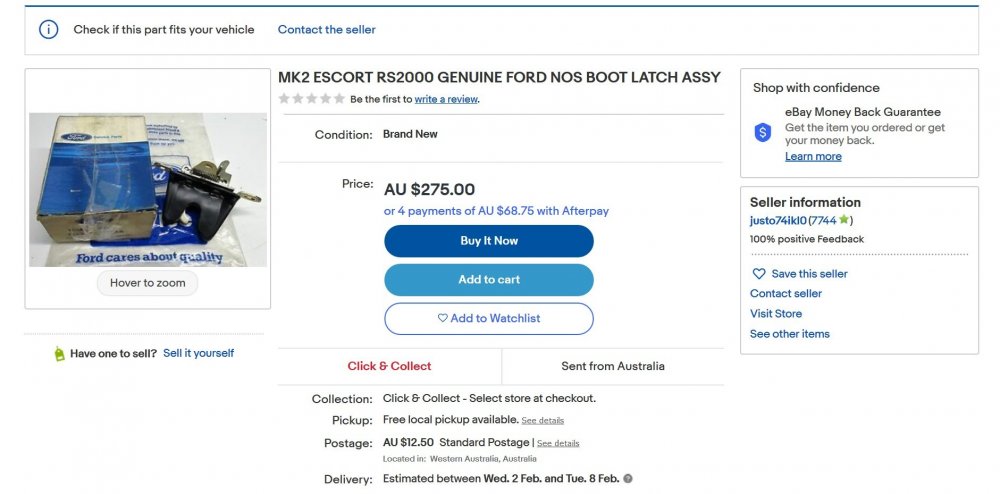Add the boot latch to cart

coord(489,280)
